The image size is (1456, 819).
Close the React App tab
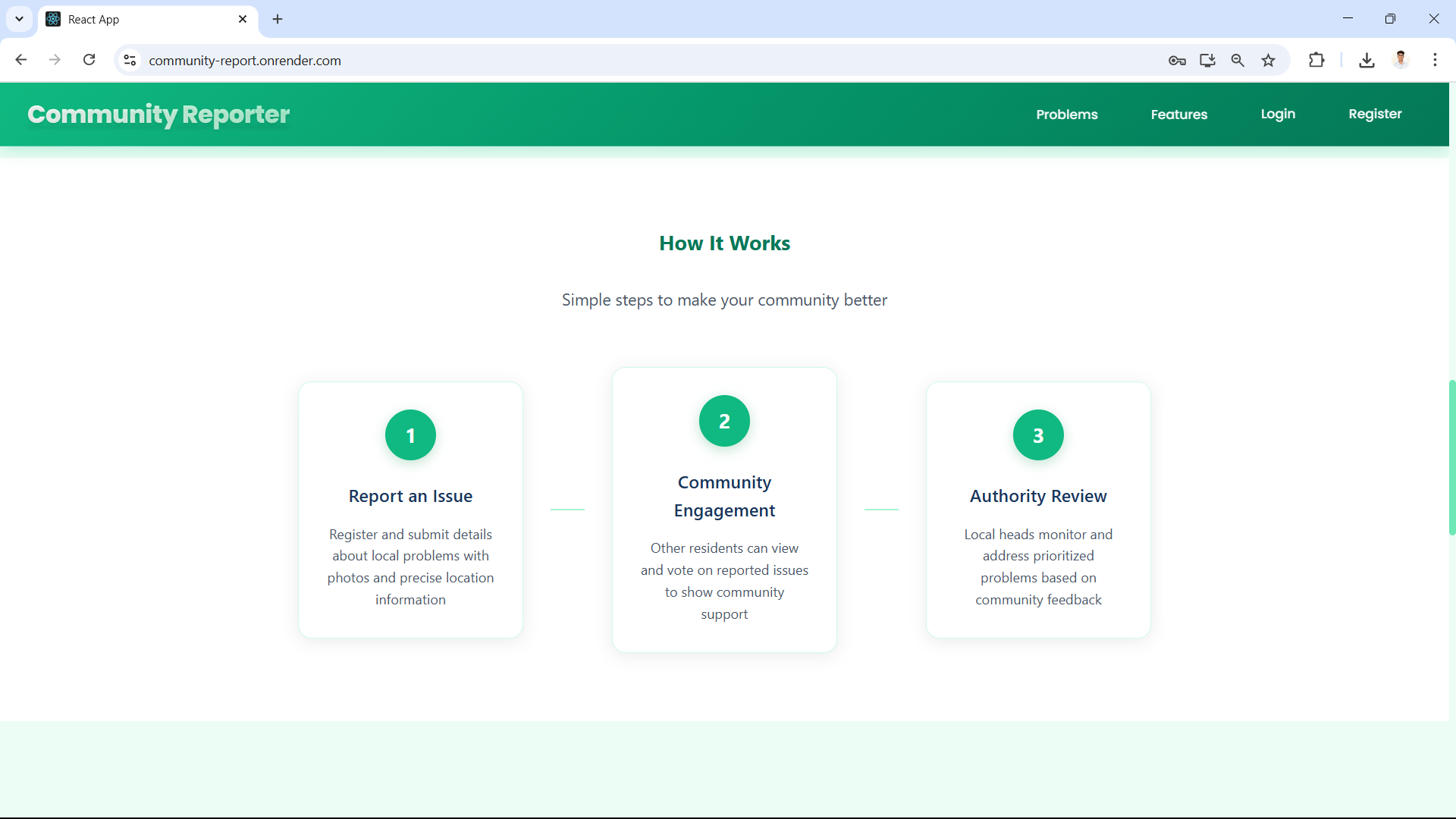click(x=243, y=19)
